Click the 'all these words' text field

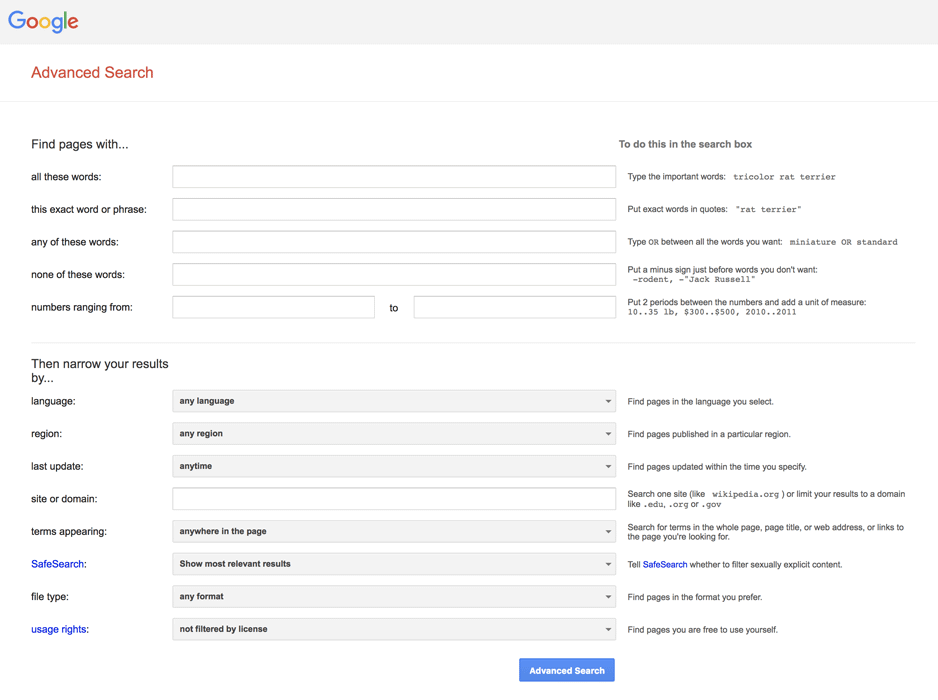coord(393,177)
